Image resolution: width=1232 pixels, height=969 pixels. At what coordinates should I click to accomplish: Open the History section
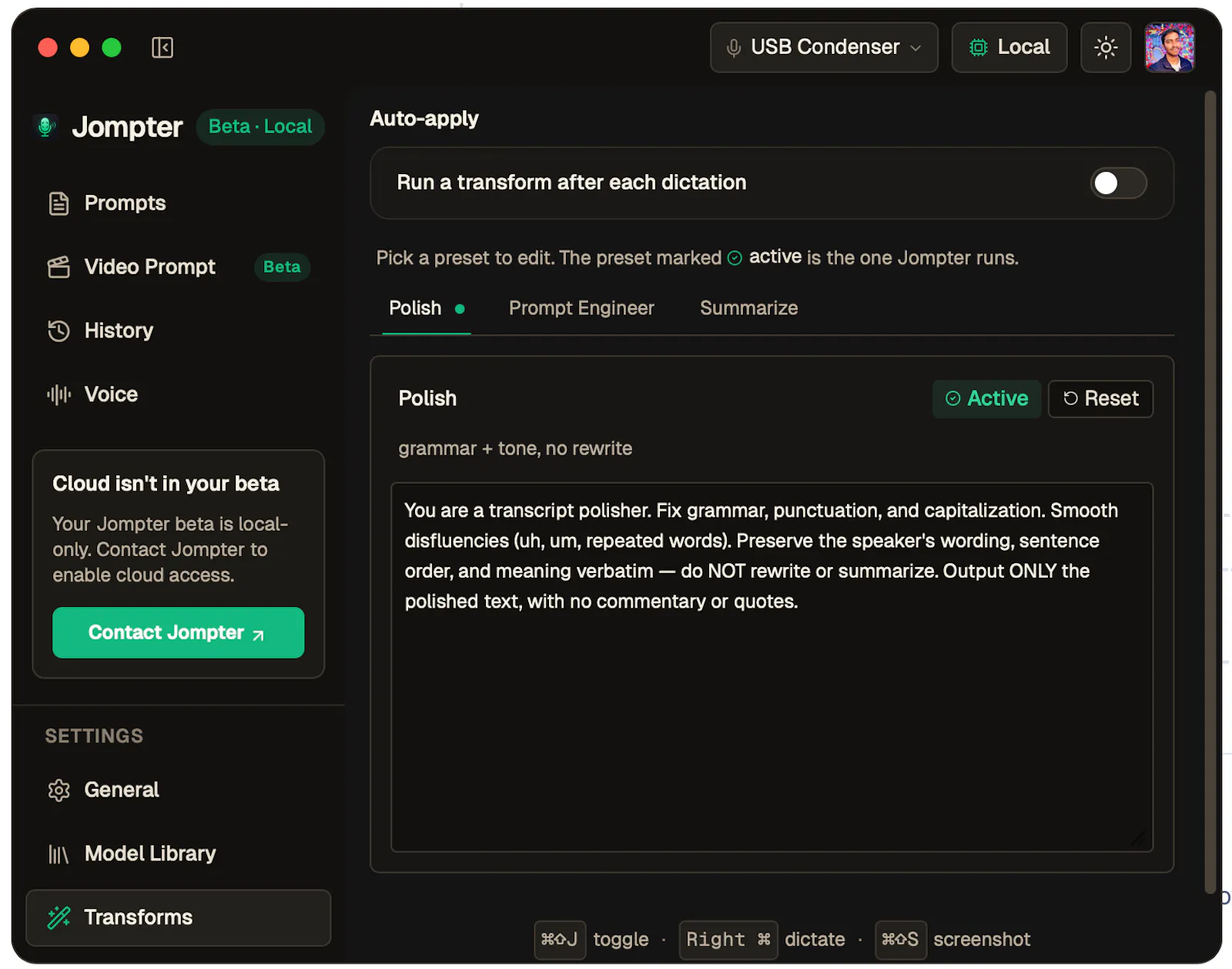tap(179, 331)
